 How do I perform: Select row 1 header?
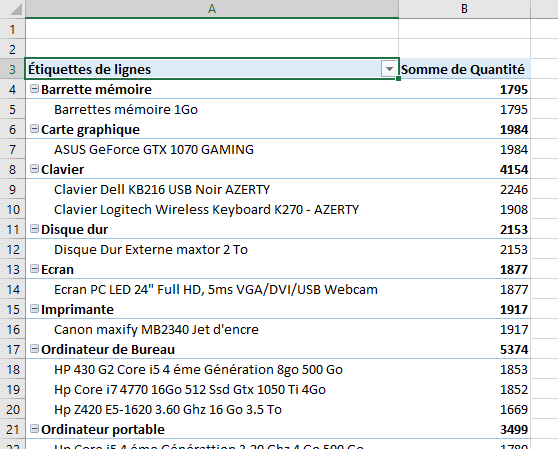pos(12,29)
